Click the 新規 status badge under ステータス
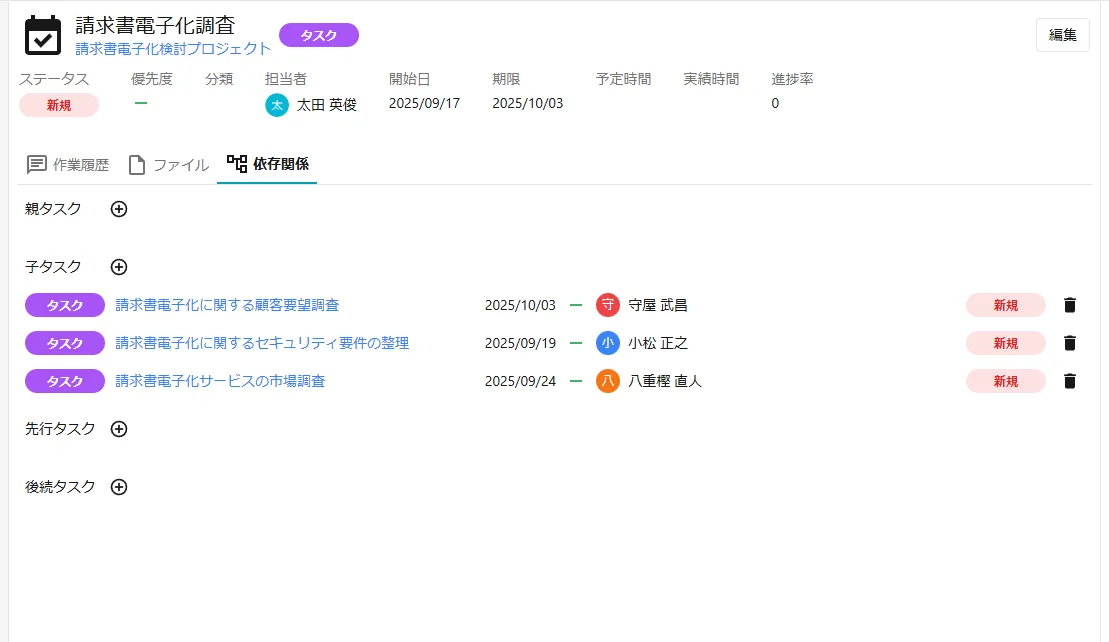1109x642 pixels. [59, 105]
